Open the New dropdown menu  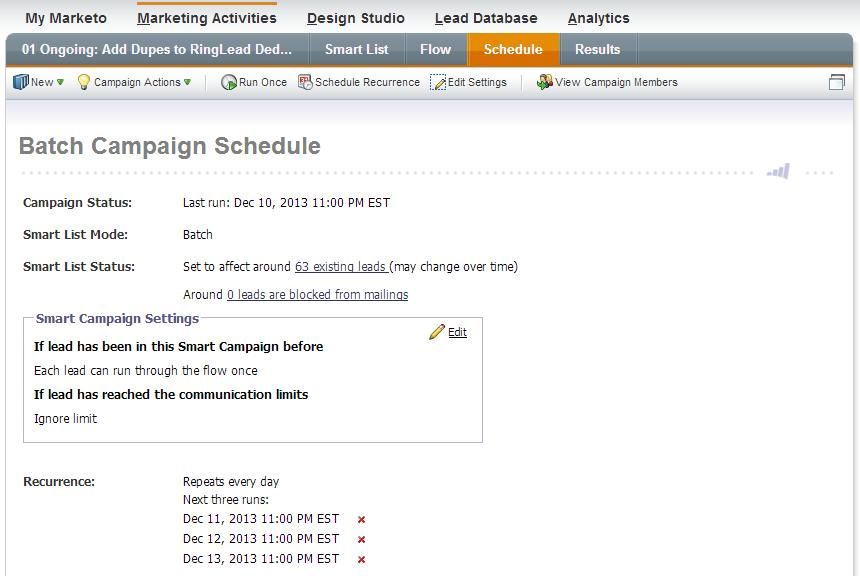click(38, 82)
